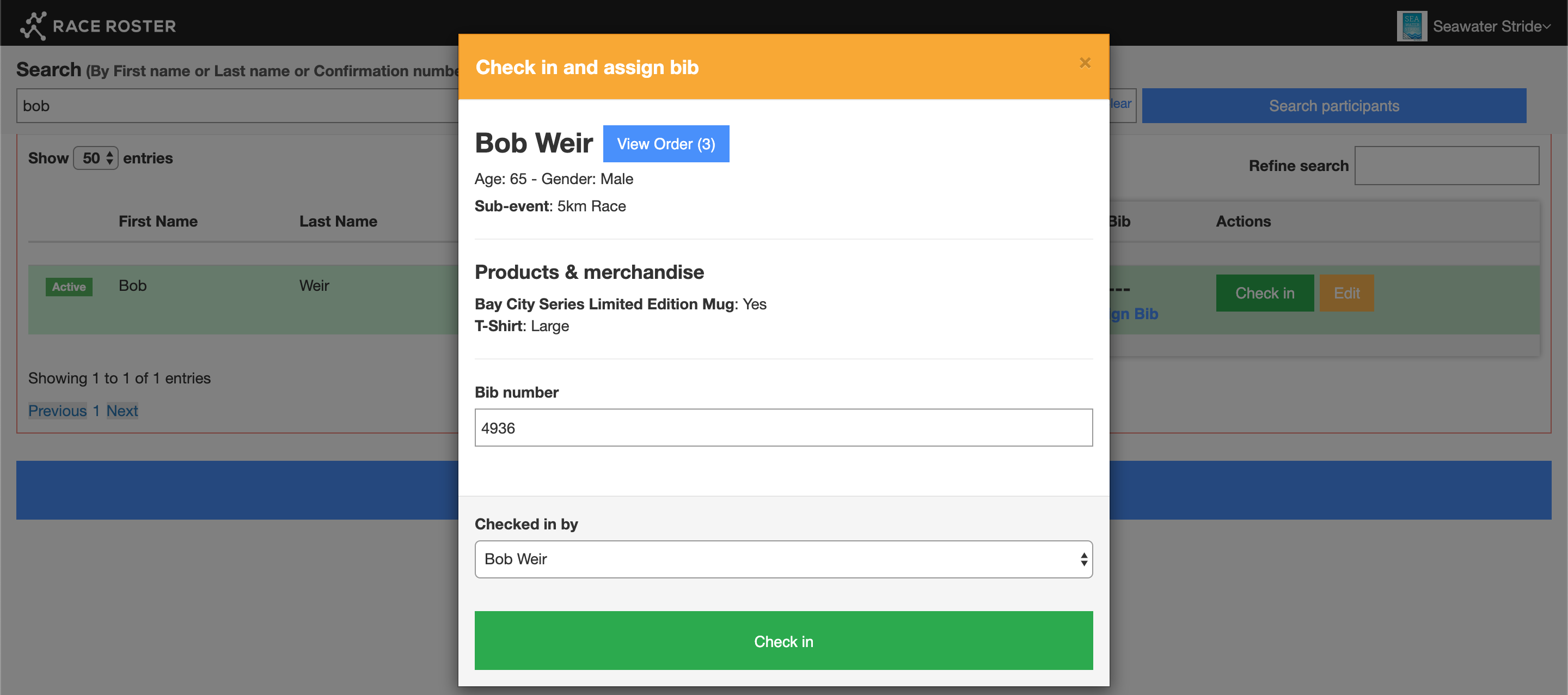Click the Race Roster logo icon
The image size is (1568, 695).
[33, 26]
